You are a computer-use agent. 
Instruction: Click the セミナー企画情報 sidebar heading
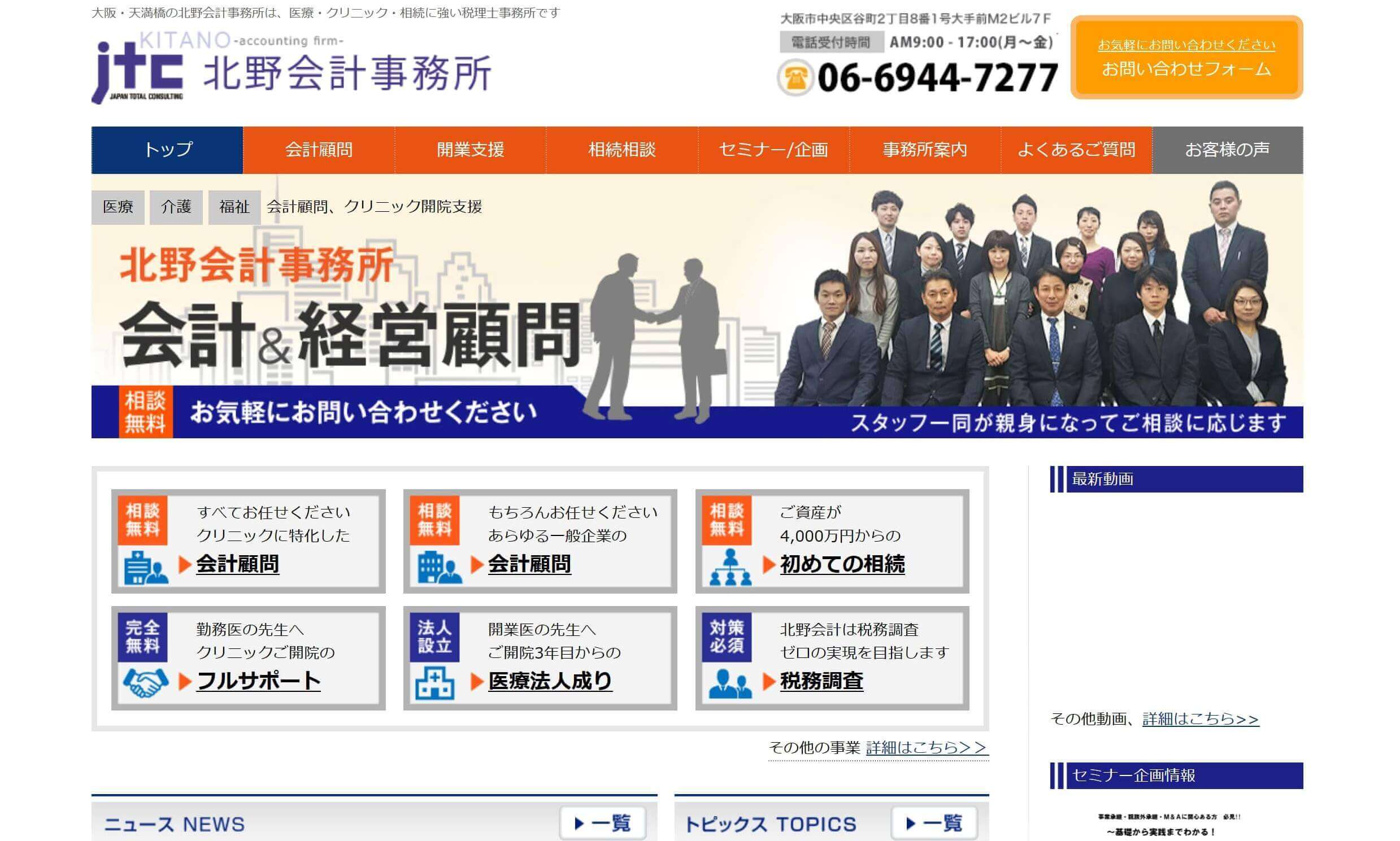tap(1177, 775)
